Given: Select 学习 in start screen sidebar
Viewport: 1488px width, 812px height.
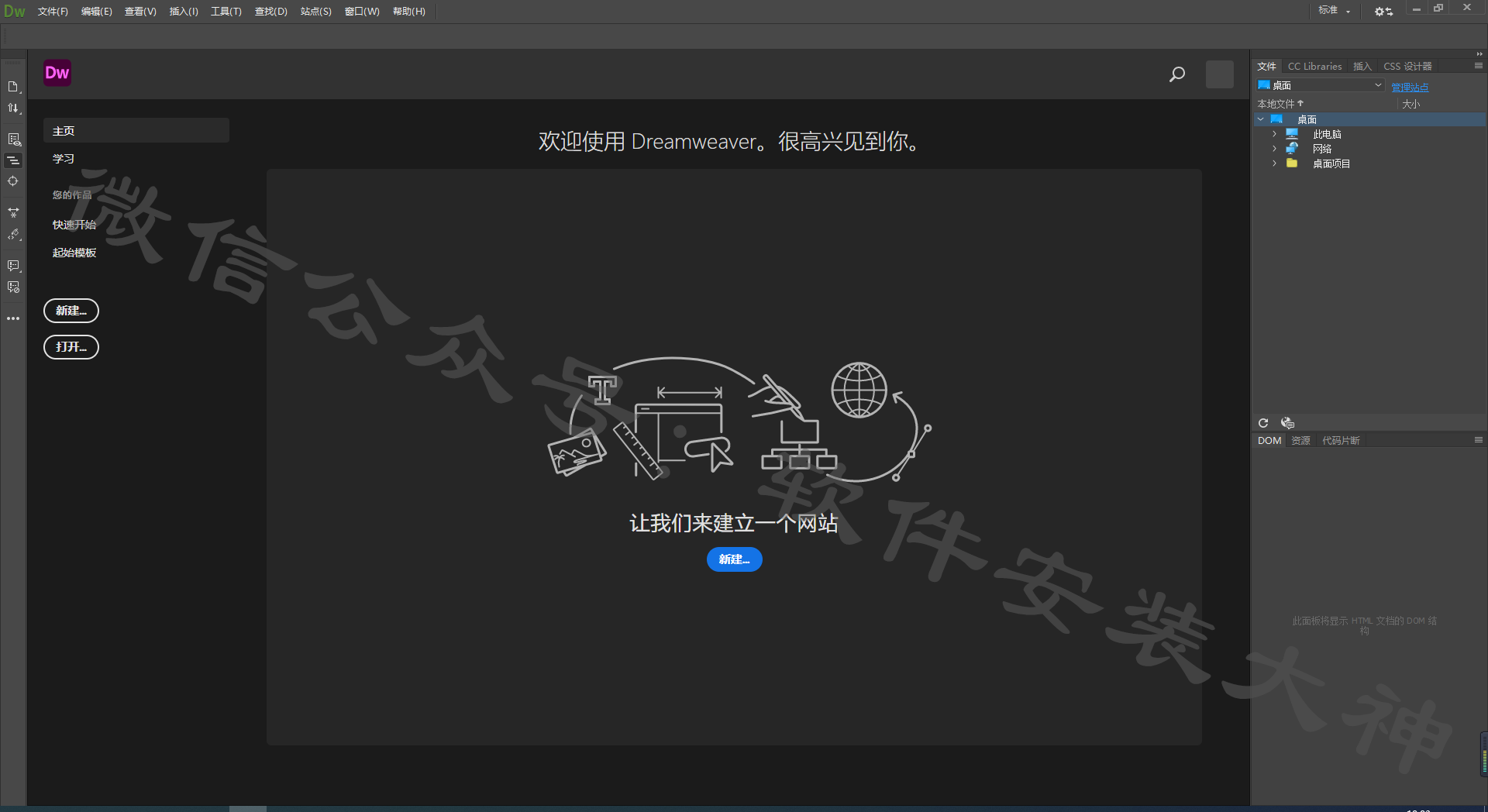Looking at the screenshot, I should pos(64,159).
